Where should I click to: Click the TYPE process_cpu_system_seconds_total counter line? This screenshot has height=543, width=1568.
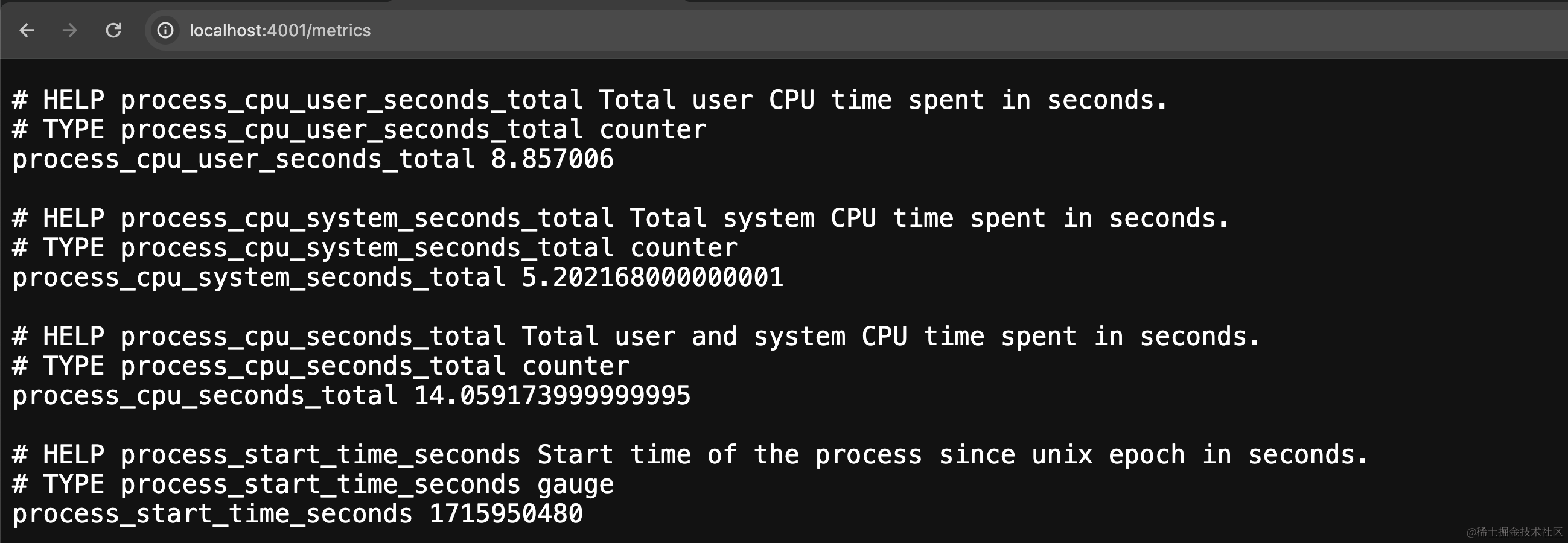point(374,249)
